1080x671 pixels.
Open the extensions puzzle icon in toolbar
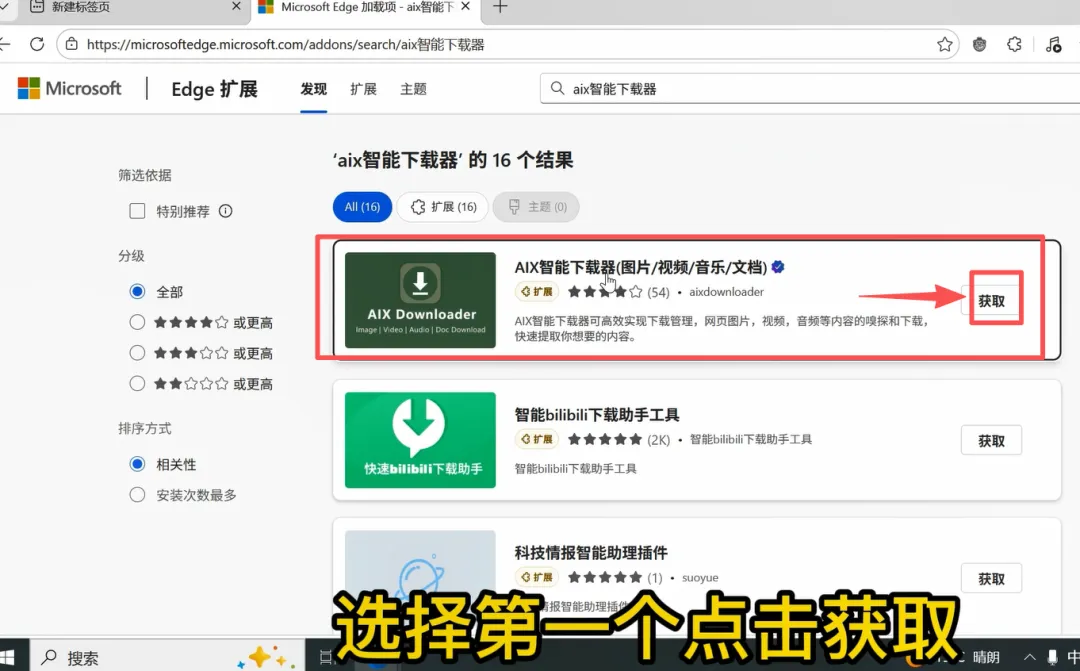click(1014, 45)
